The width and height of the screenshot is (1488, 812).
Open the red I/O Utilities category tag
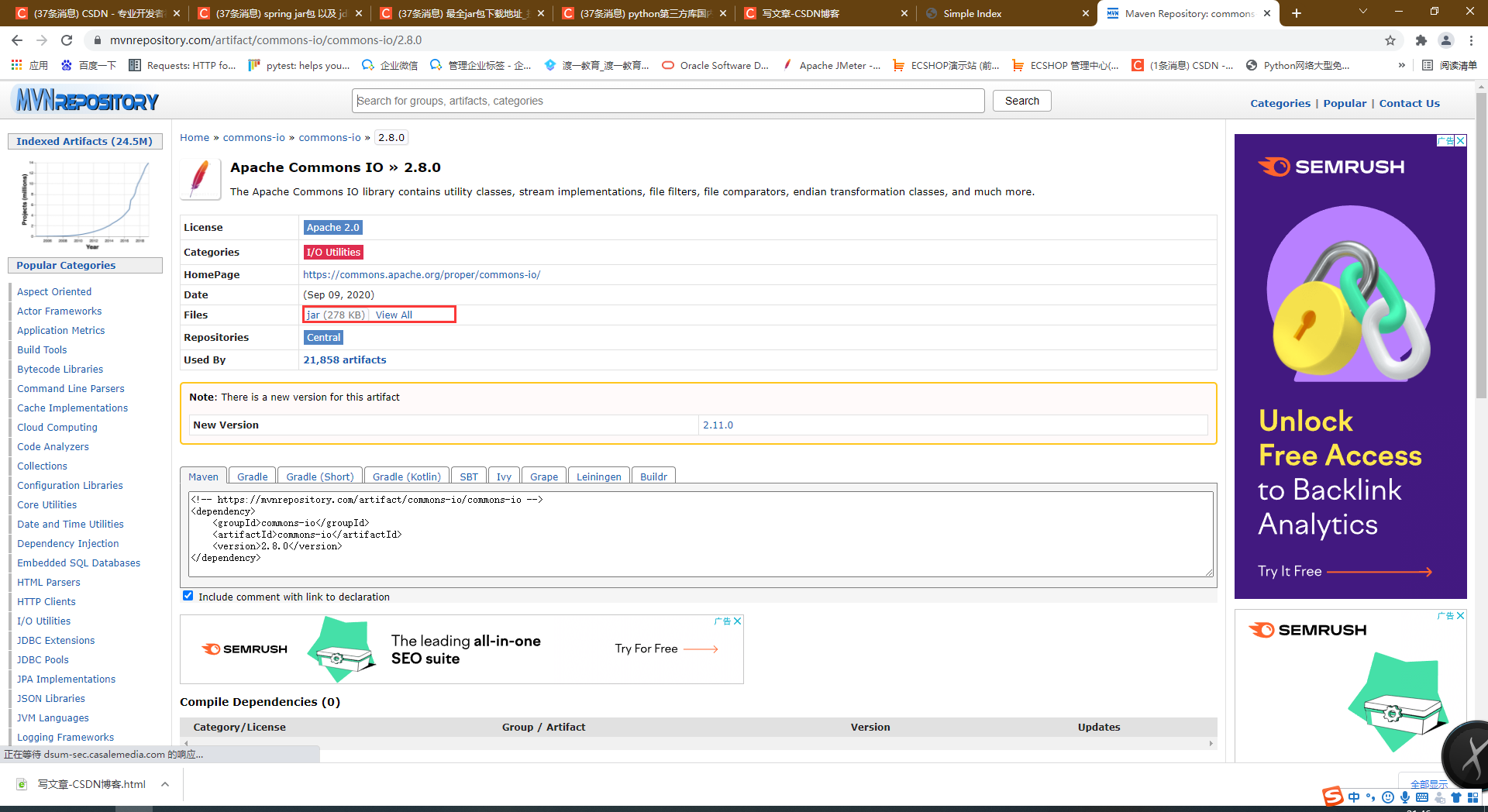click(x=333, y=252)
